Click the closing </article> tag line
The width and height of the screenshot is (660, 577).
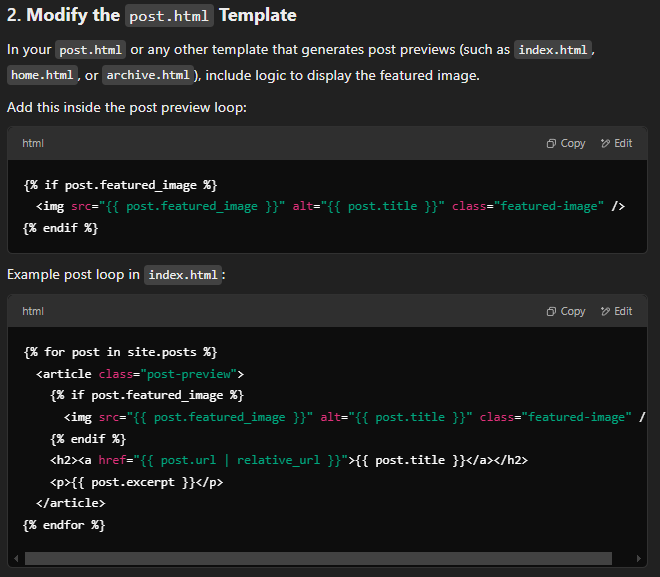coord(70,503)
